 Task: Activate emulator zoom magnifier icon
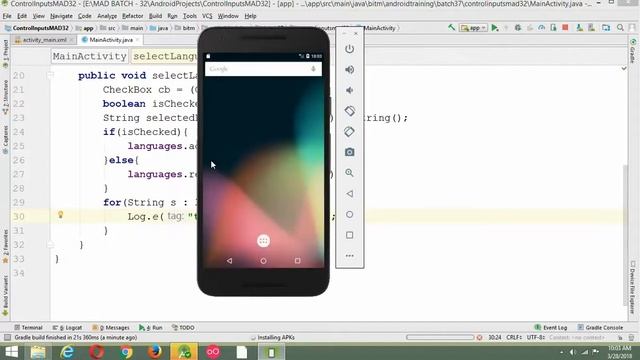click(349, 173)
